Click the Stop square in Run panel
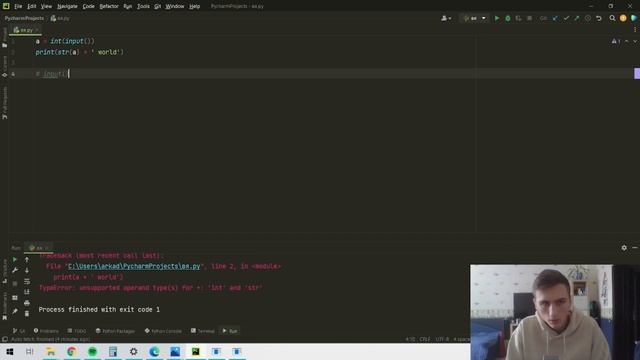 [x=15, y=284]
